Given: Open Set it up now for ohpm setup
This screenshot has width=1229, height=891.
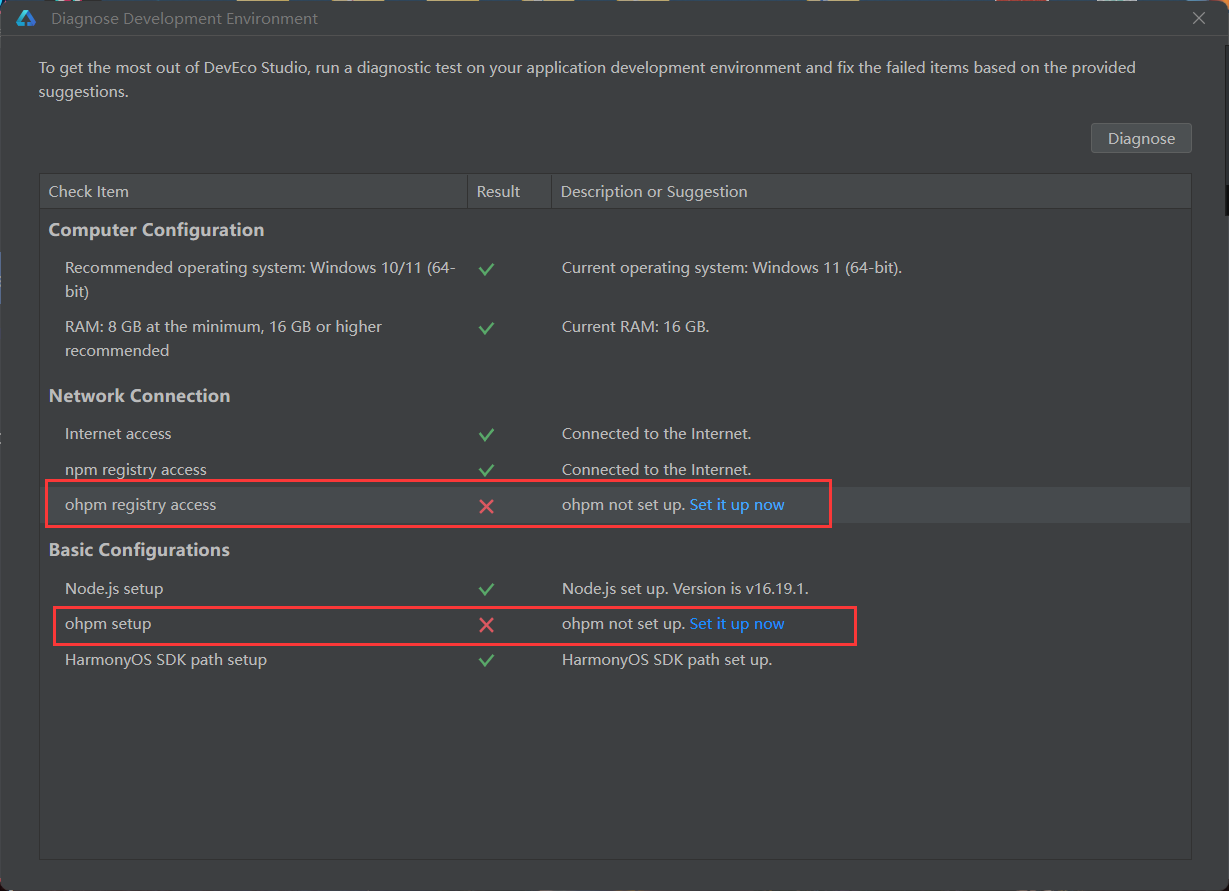Looking at the screenshot, I should pos(737,624).
